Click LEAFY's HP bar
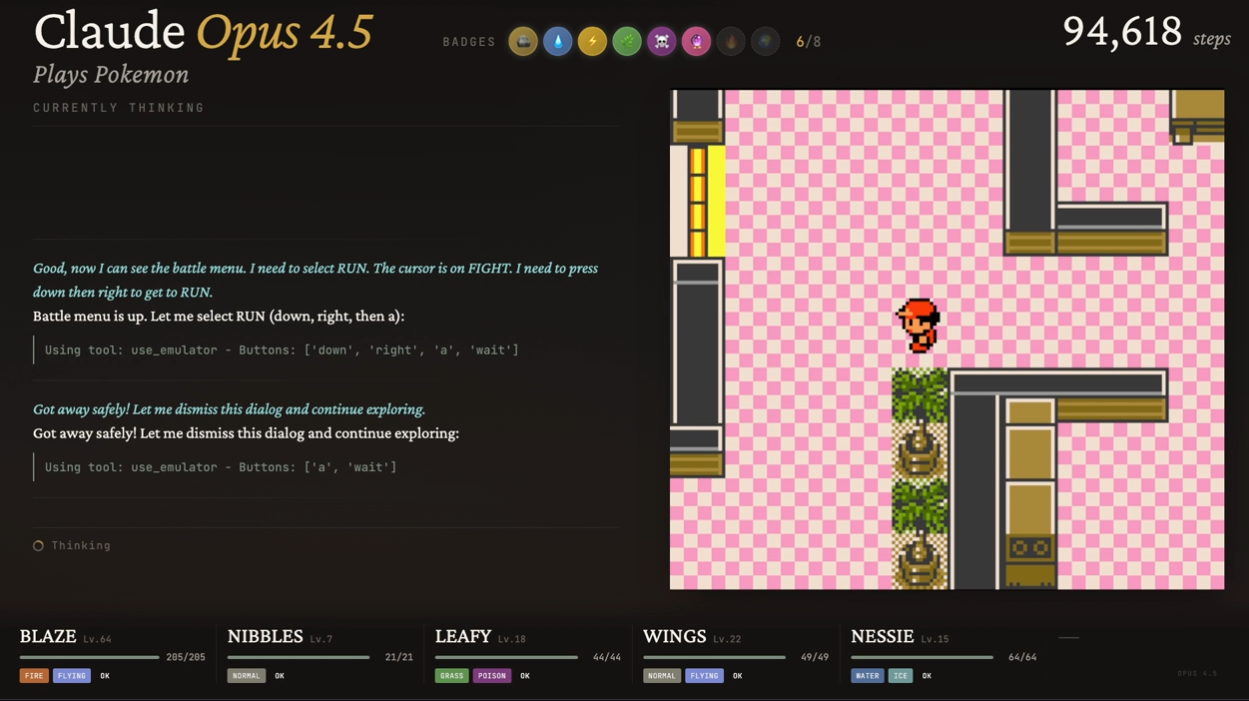Viewport: 1249px width, 701px height. coord(506,657)
